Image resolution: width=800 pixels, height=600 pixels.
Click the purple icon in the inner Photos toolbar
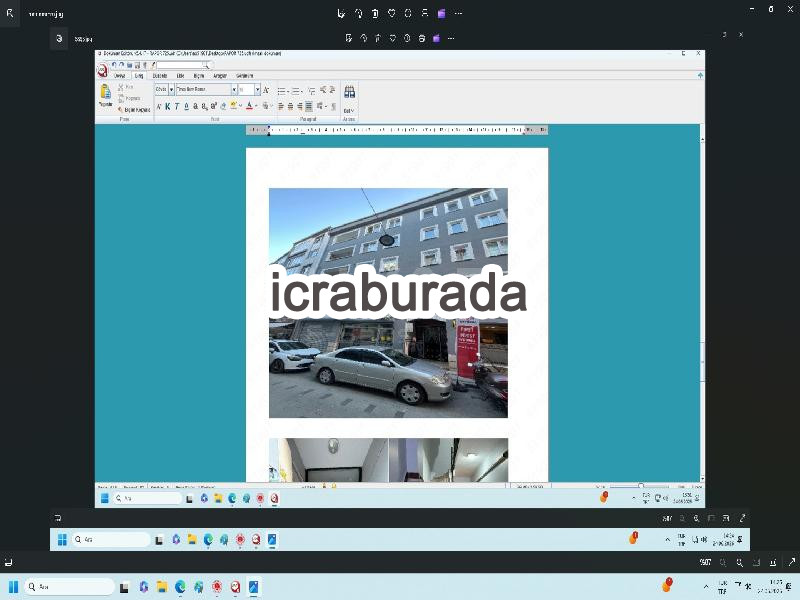(436, 38)
